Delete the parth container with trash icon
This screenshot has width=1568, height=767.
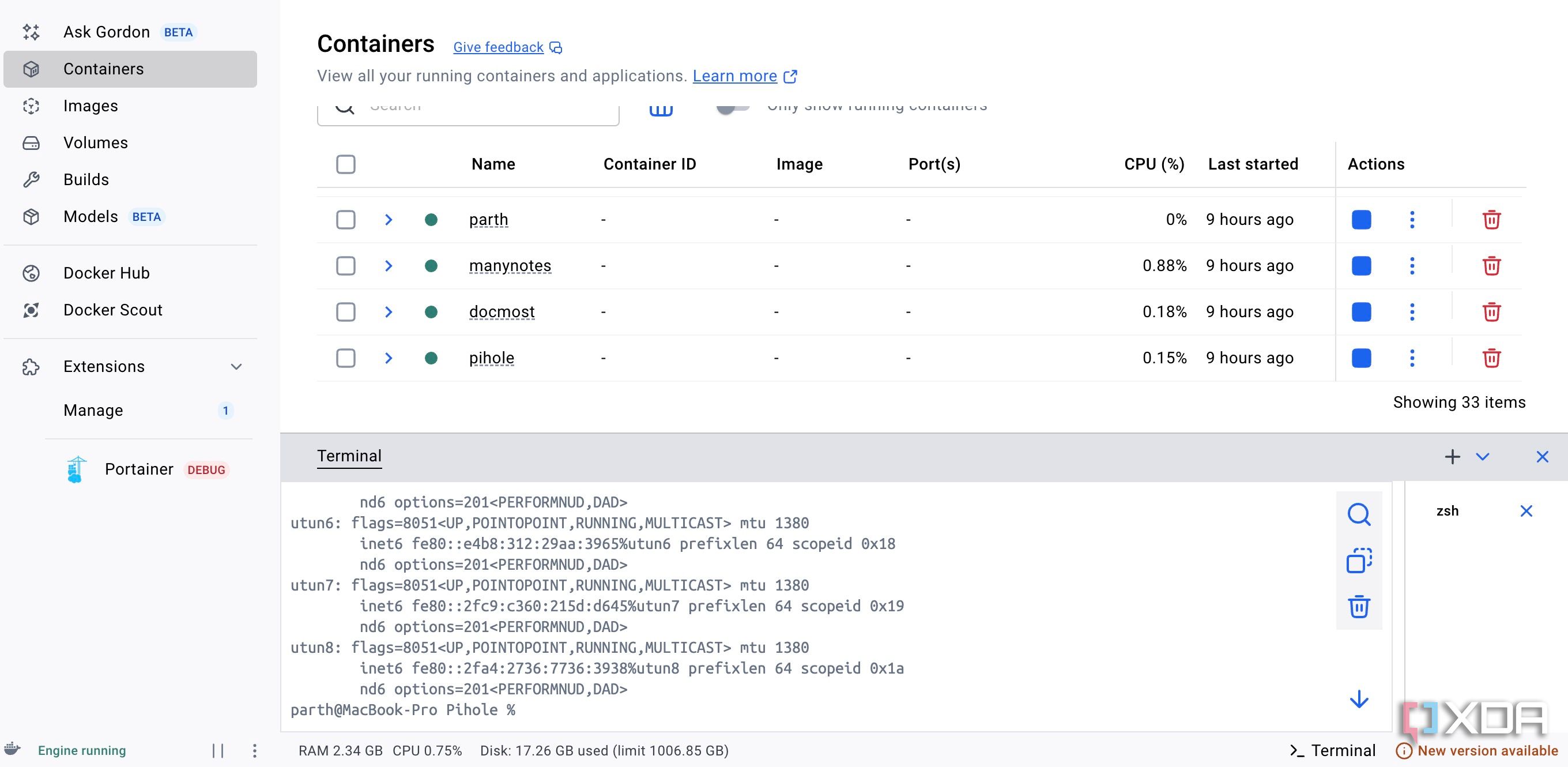1491,219
